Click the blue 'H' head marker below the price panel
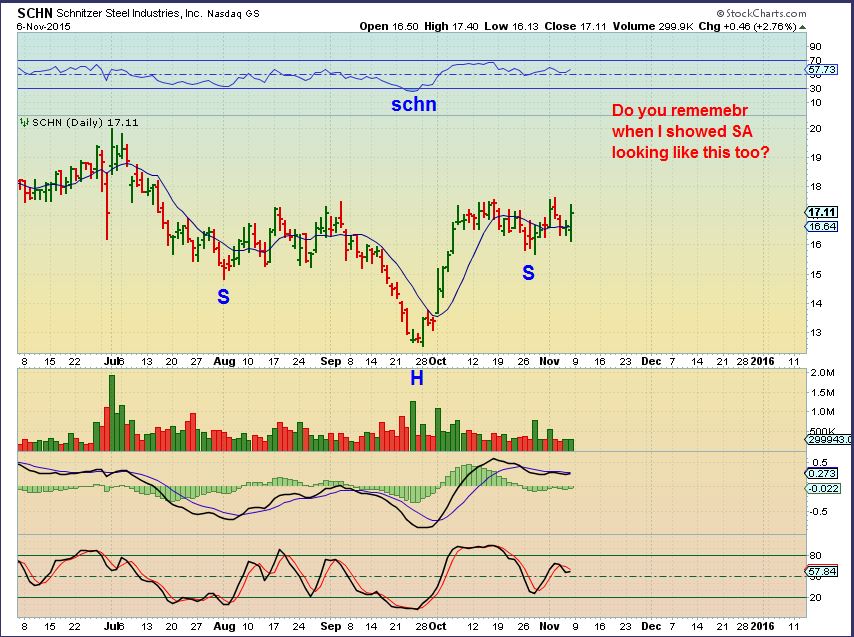Image resolution: width=854 pixels, height=637 pixels. click(417, 378)
